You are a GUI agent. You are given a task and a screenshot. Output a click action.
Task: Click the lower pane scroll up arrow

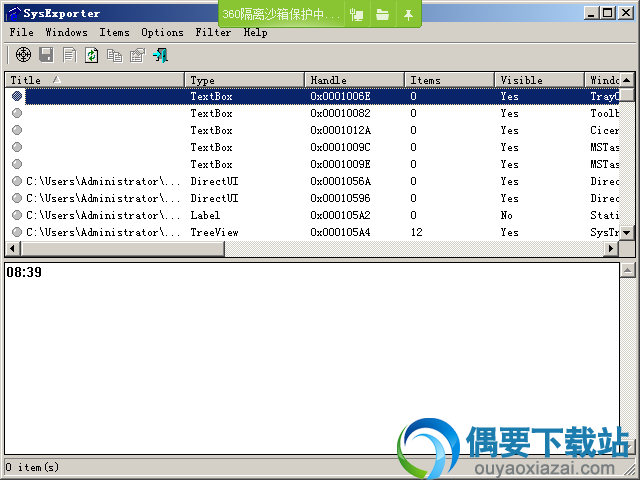tap(627, 270)
